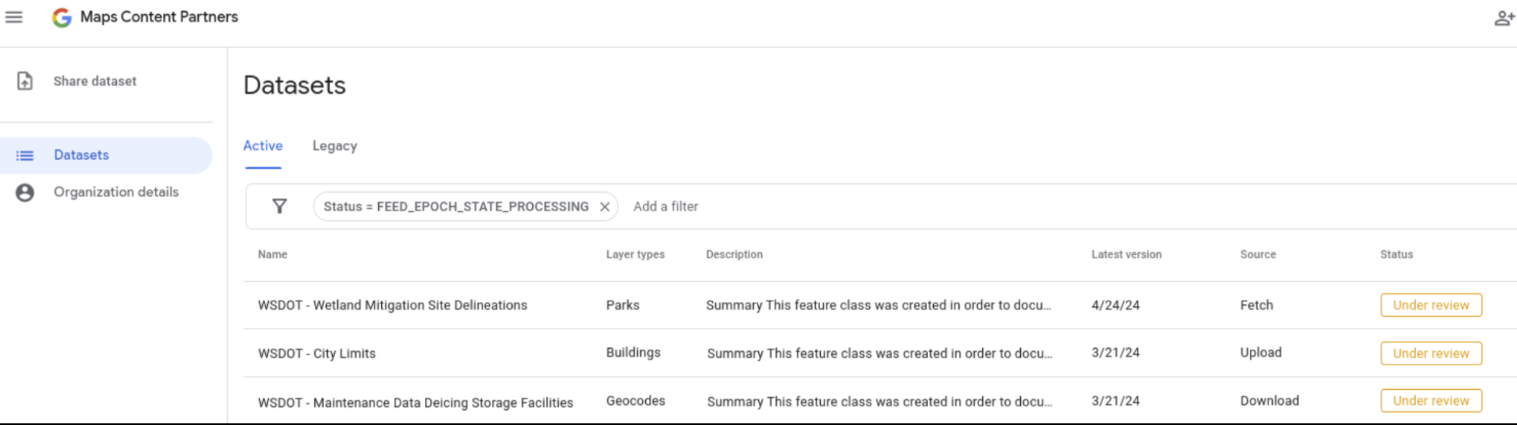Viewport: 1517px width, 425px height.
Task: Click the Google logo icon
Action: pos(62,17)
